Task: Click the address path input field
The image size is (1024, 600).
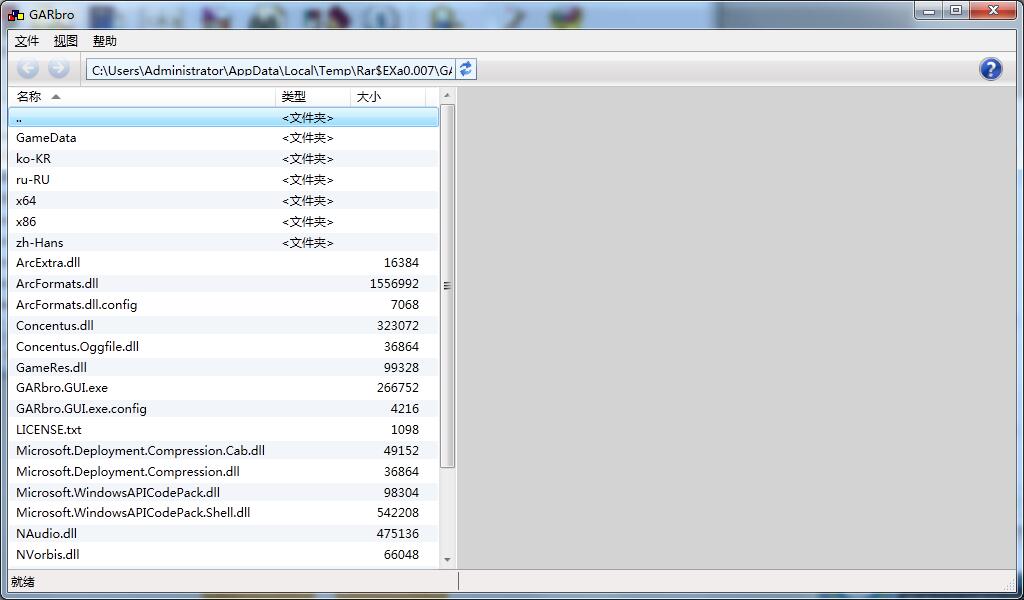Action: (270, 70)
